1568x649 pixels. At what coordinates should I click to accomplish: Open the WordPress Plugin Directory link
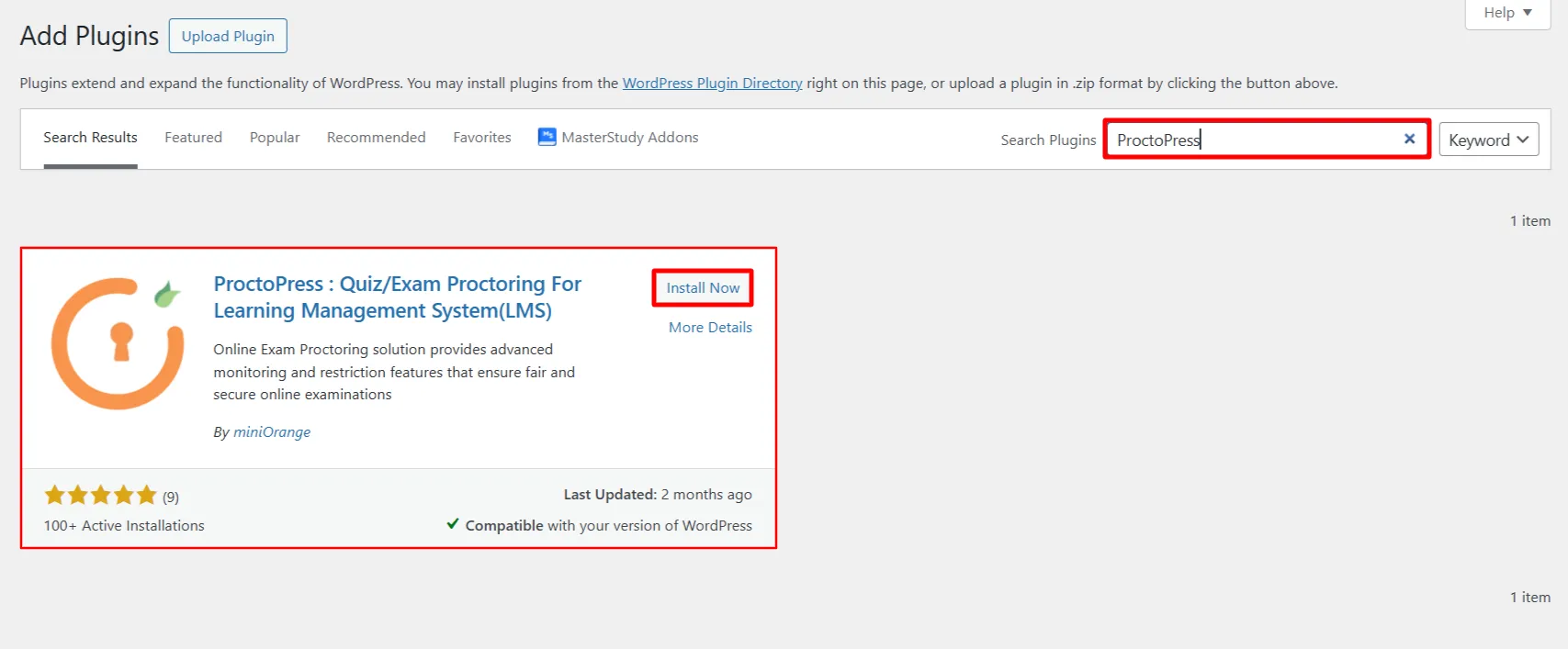[x=713, y=83]
